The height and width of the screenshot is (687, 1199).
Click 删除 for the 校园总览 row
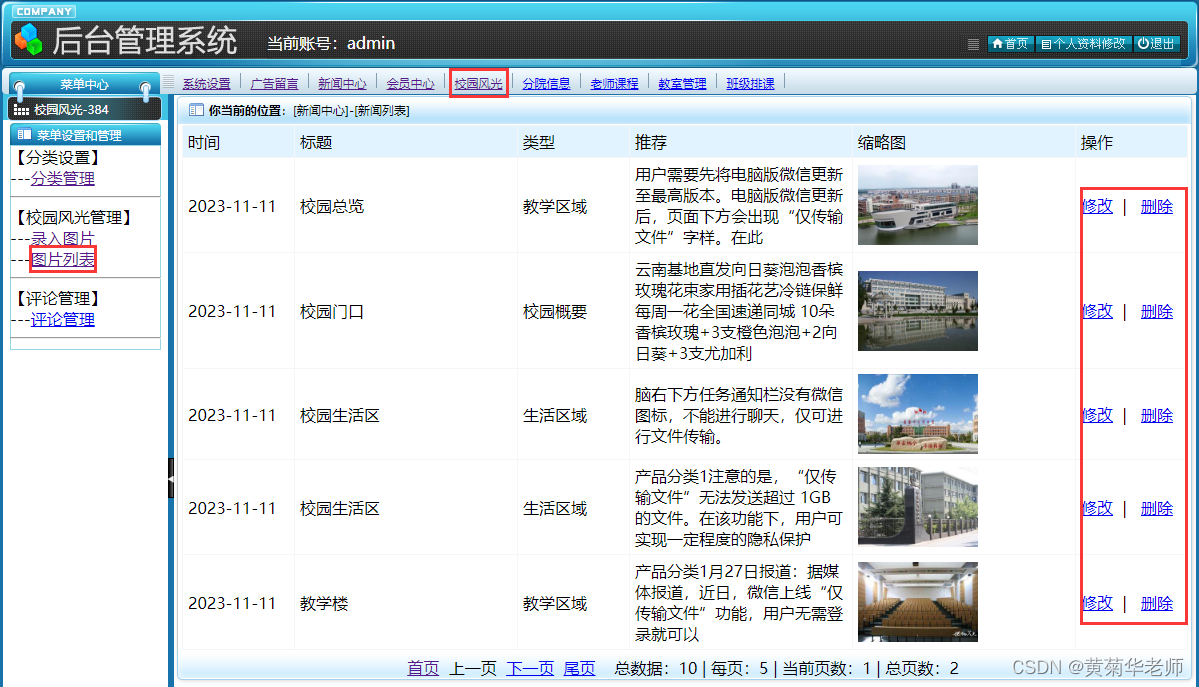(x=1156, y=207)
